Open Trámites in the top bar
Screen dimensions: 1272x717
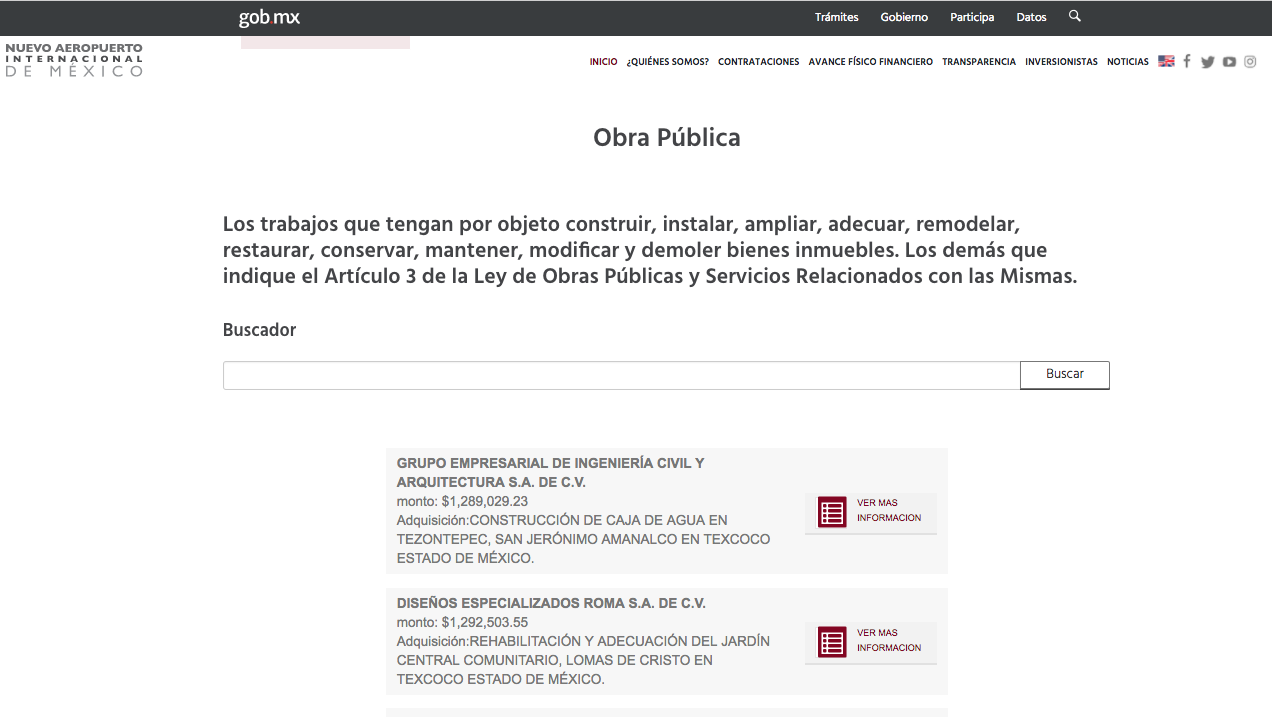(x=837, y=17)
